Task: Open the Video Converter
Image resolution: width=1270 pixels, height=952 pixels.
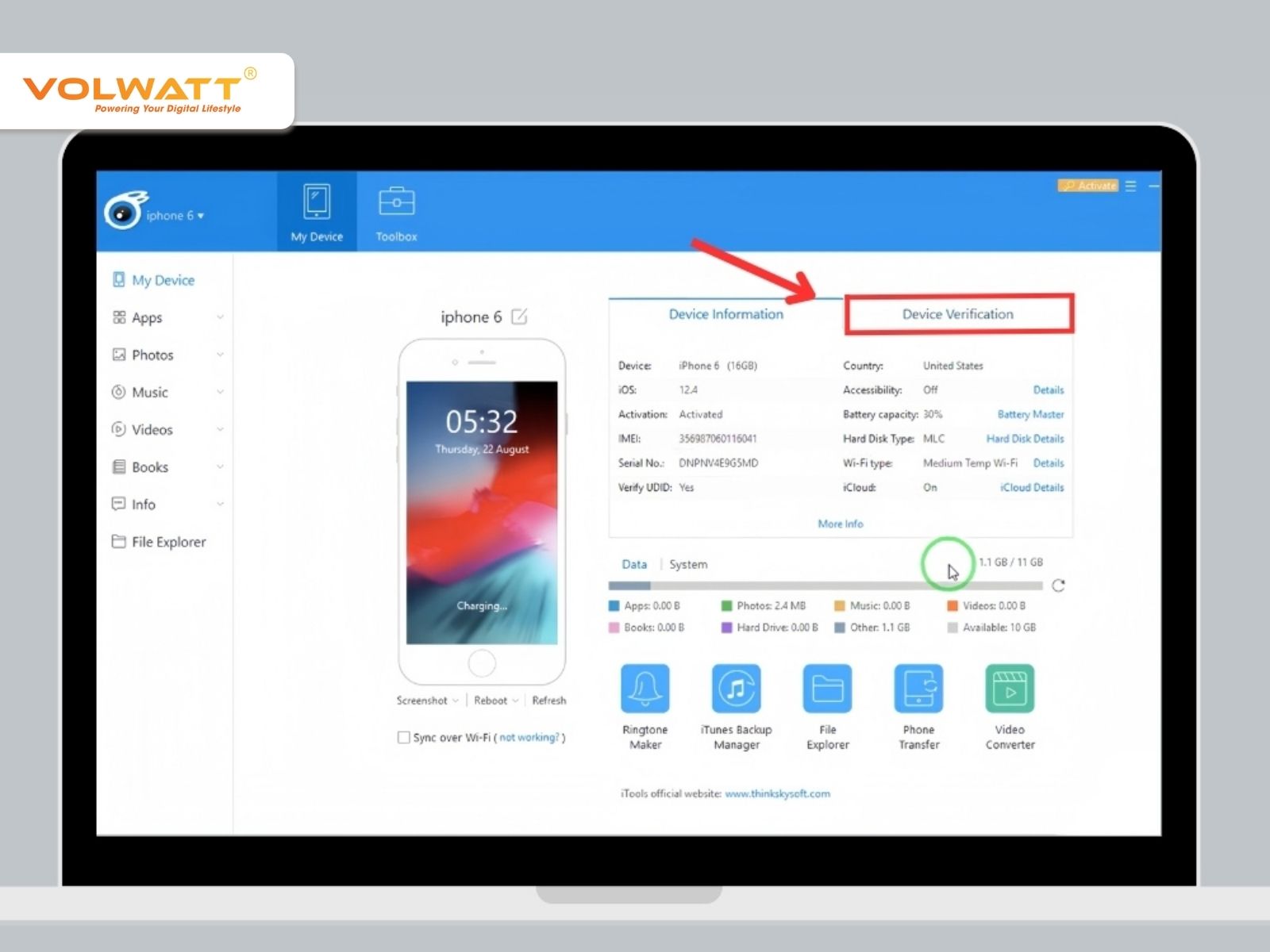Action: tap(1009, 688)
